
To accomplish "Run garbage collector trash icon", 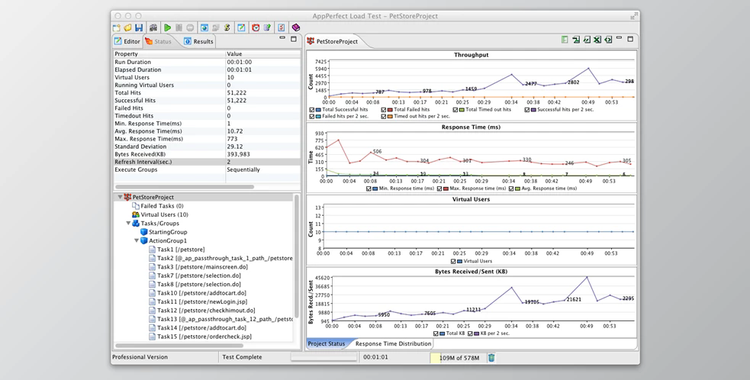I will pyautogui.click(x=491, y=358).
